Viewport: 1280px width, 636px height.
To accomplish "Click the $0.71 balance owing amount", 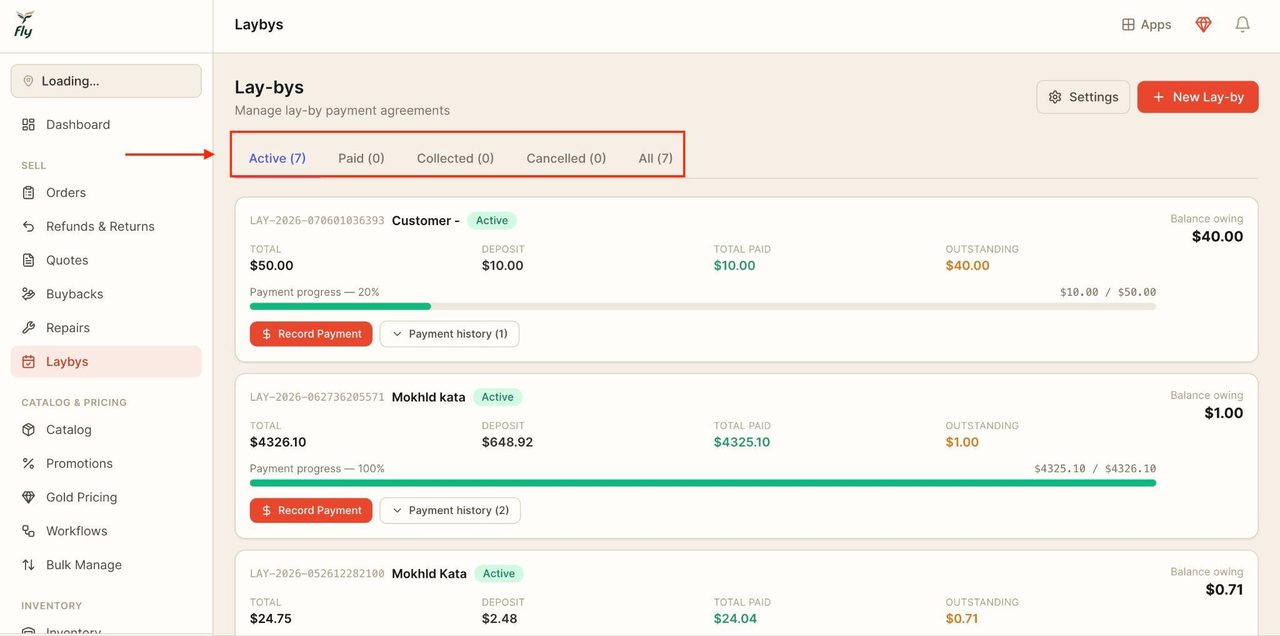I will 1224,590.
